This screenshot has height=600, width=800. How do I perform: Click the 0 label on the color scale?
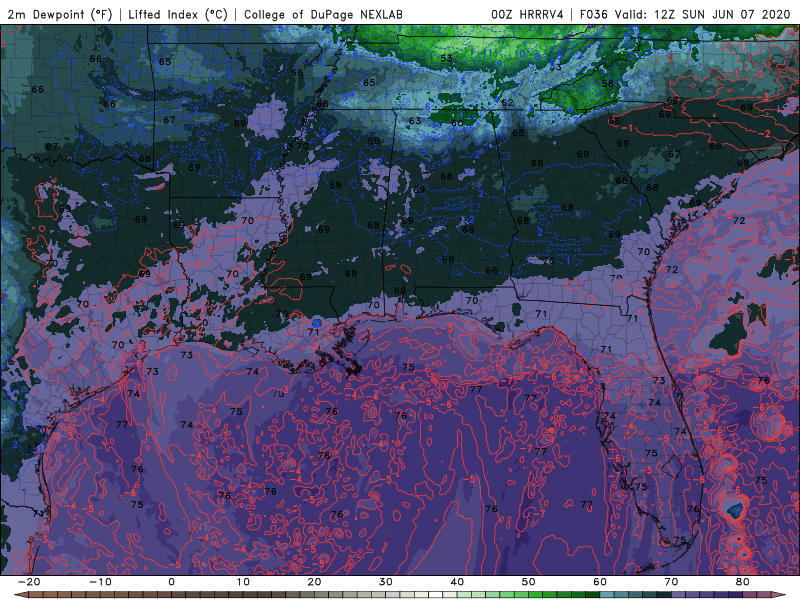click(171, 582)
